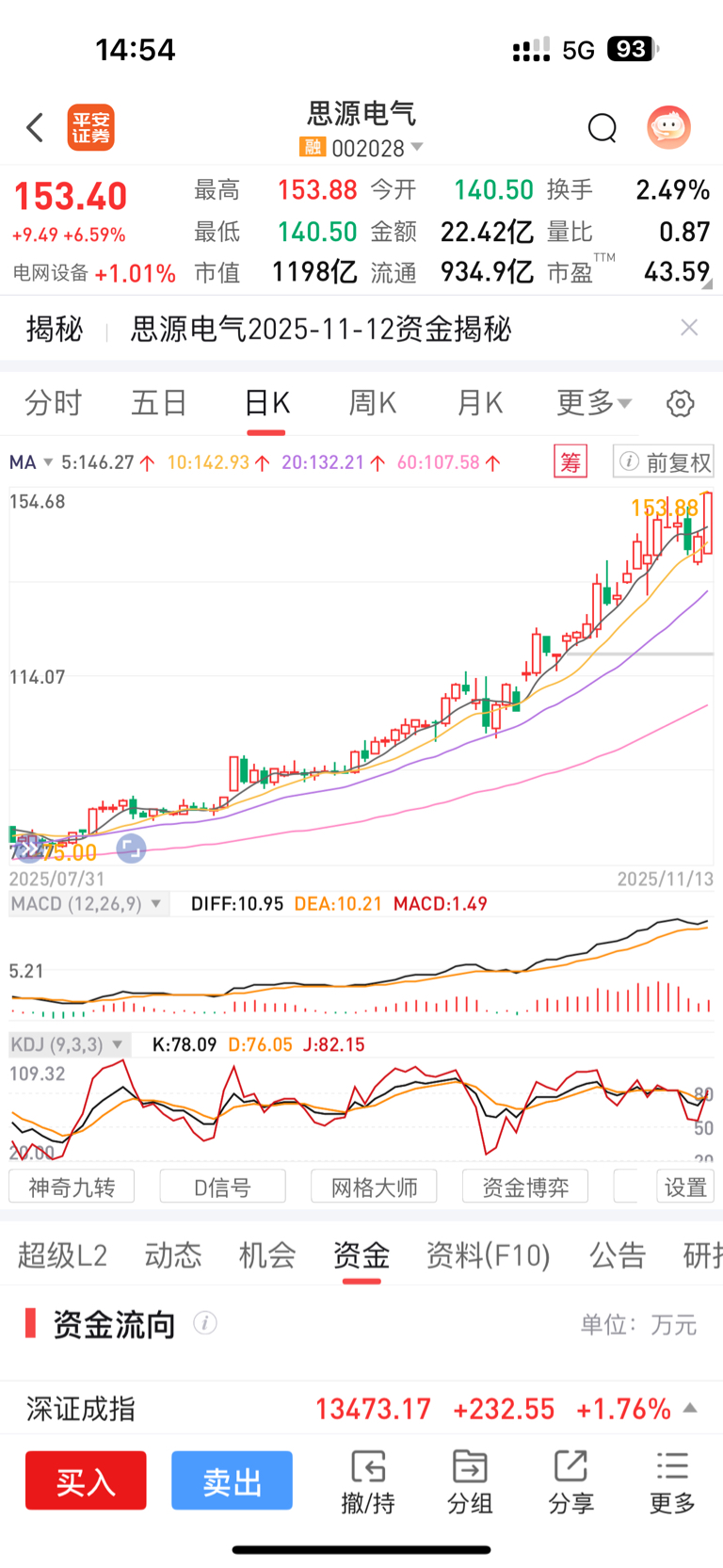Viewport: 723px width, 1568px height.
Task: Select the 资金 tab
Action: click(361, 1255)
